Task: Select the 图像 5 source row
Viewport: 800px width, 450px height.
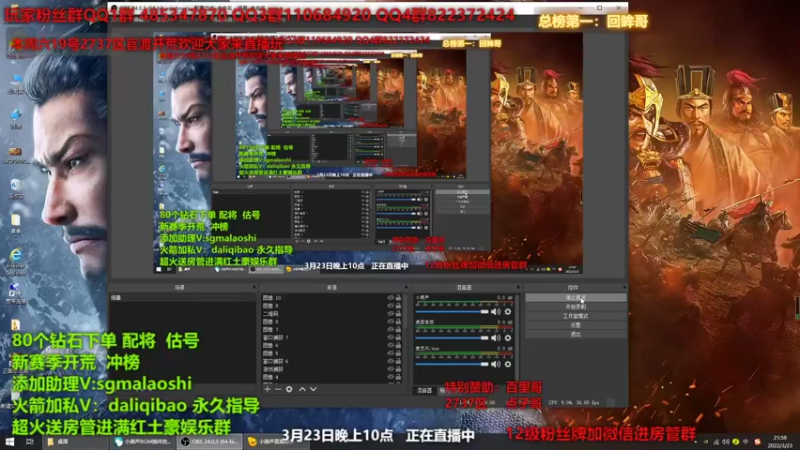Action: pos(332,353)
